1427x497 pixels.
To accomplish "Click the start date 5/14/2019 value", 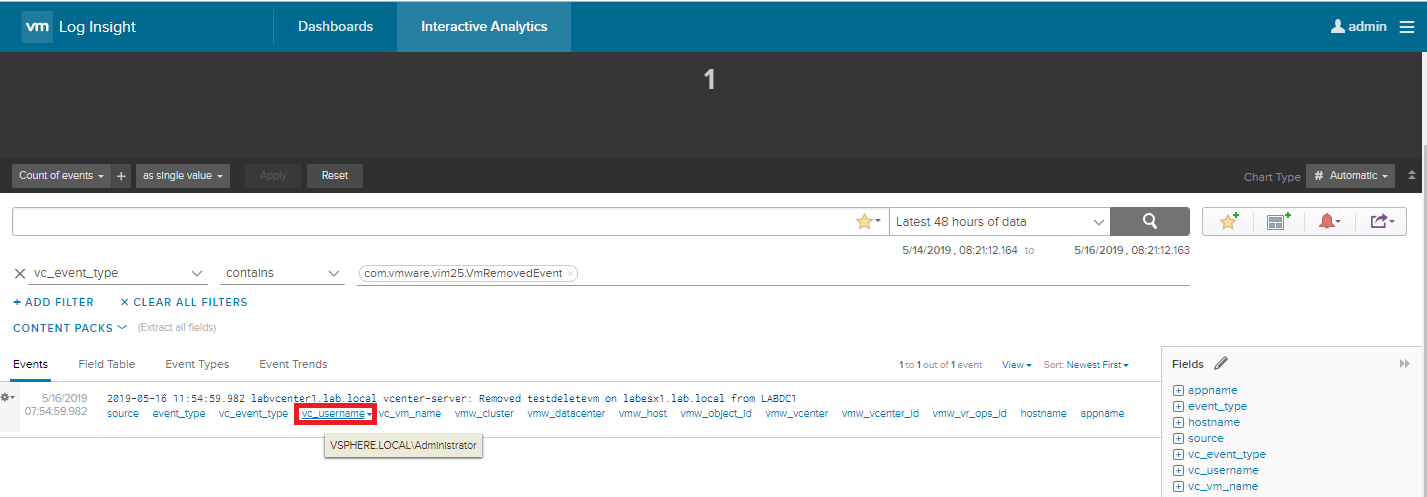I will (960, 251).
